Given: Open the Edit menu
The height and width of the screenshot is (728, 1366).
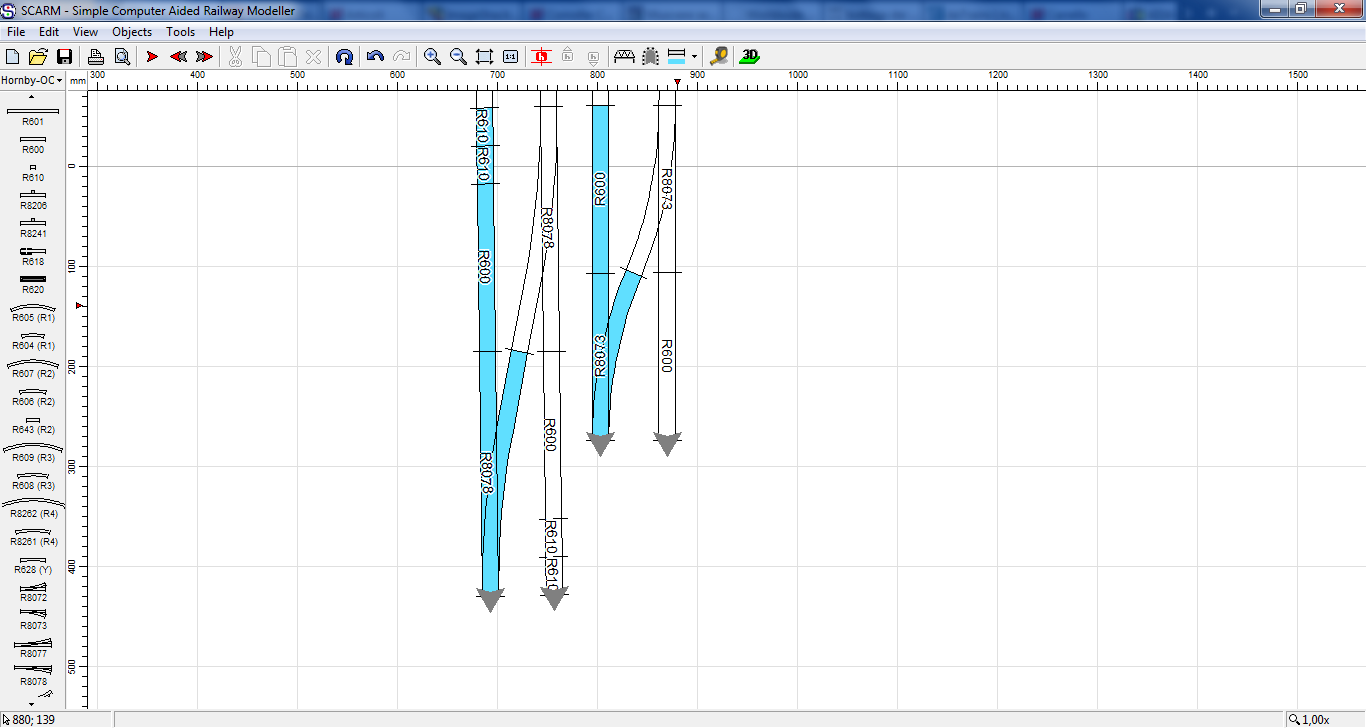Looking at the screenshot, I should 49,32.
